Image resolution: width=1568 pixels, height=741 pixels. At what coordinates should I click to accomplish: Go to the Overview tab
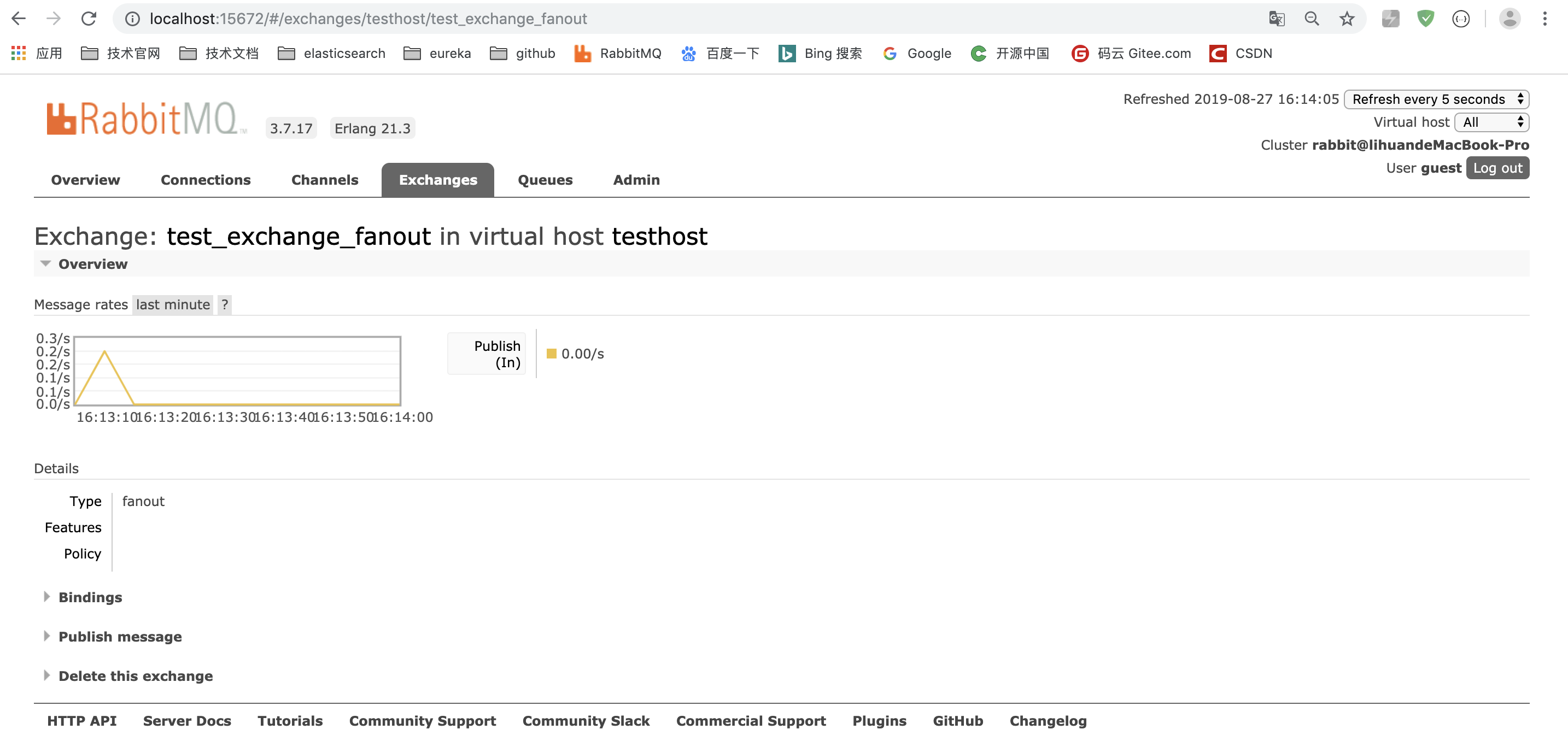pyautogui.click(x=85, y=180)
